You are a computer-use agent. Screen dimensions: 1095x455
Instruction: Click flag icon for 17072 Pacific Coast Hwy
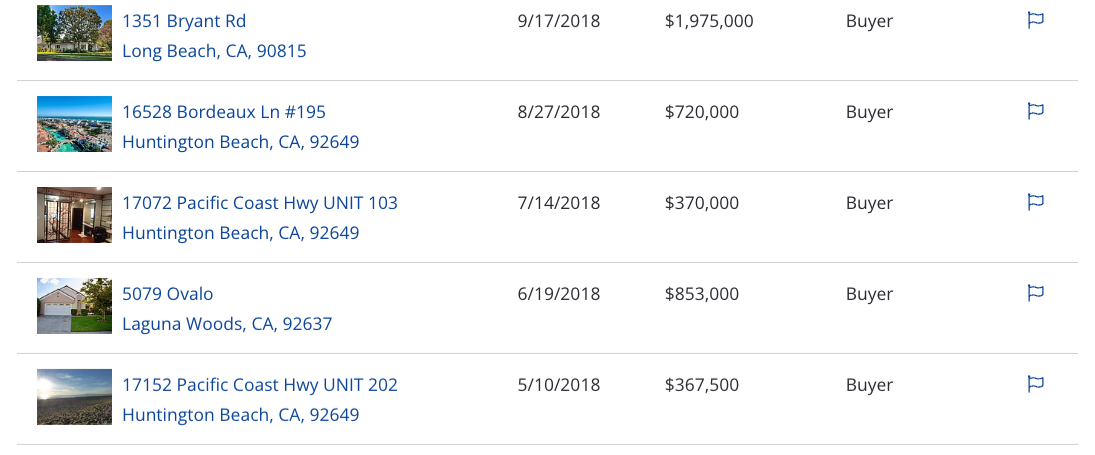(1036, 202)
